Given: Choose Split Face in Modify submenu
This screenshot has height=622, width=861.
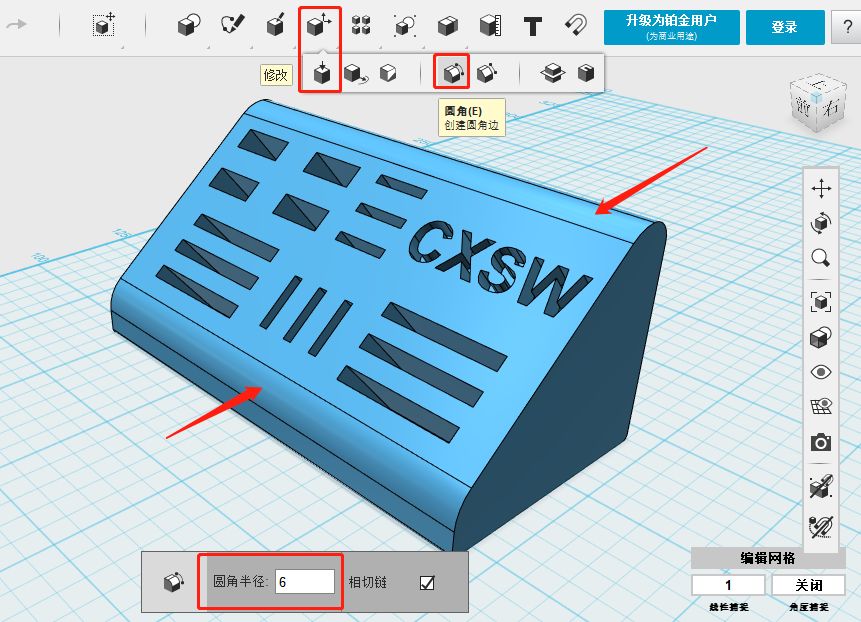Looking at the screenshot, I should [x=388, y=72].
